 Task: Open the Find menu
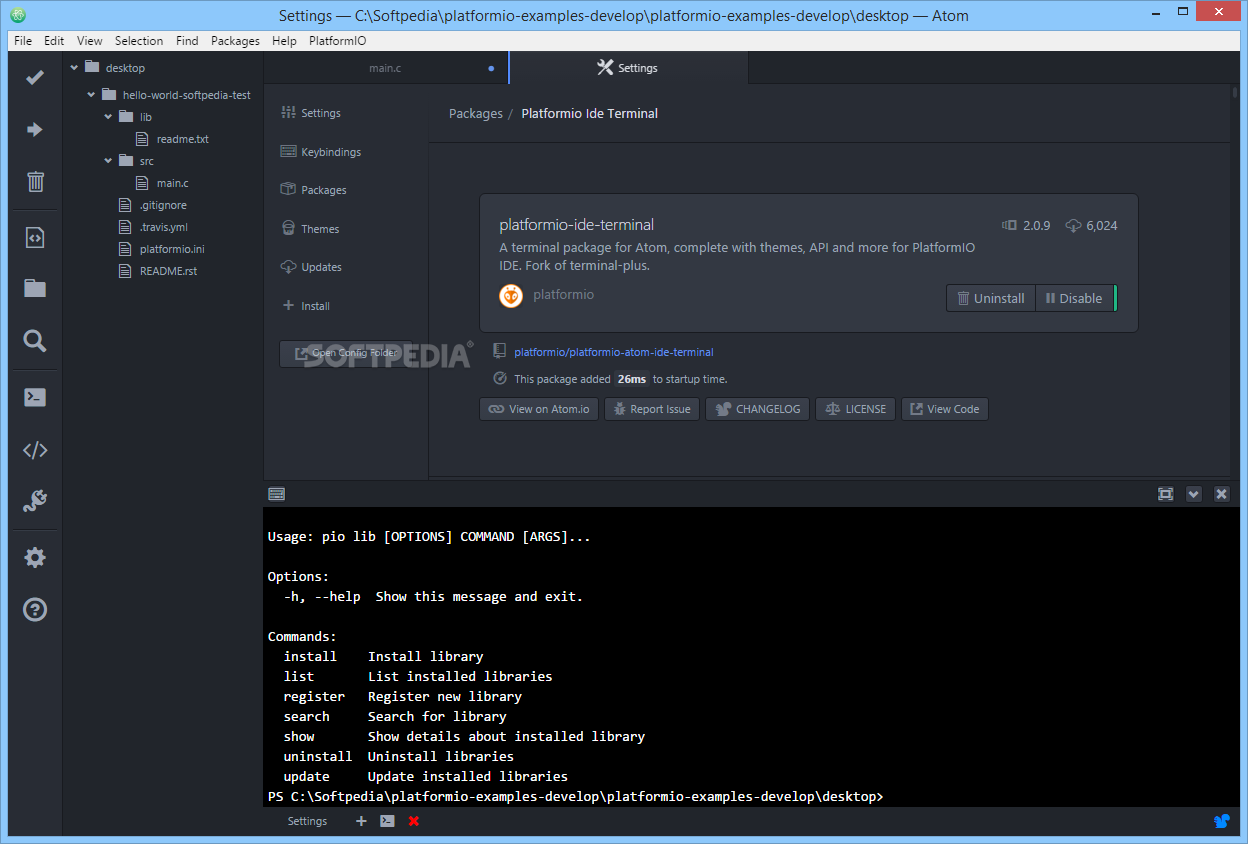tap(187, 41)
